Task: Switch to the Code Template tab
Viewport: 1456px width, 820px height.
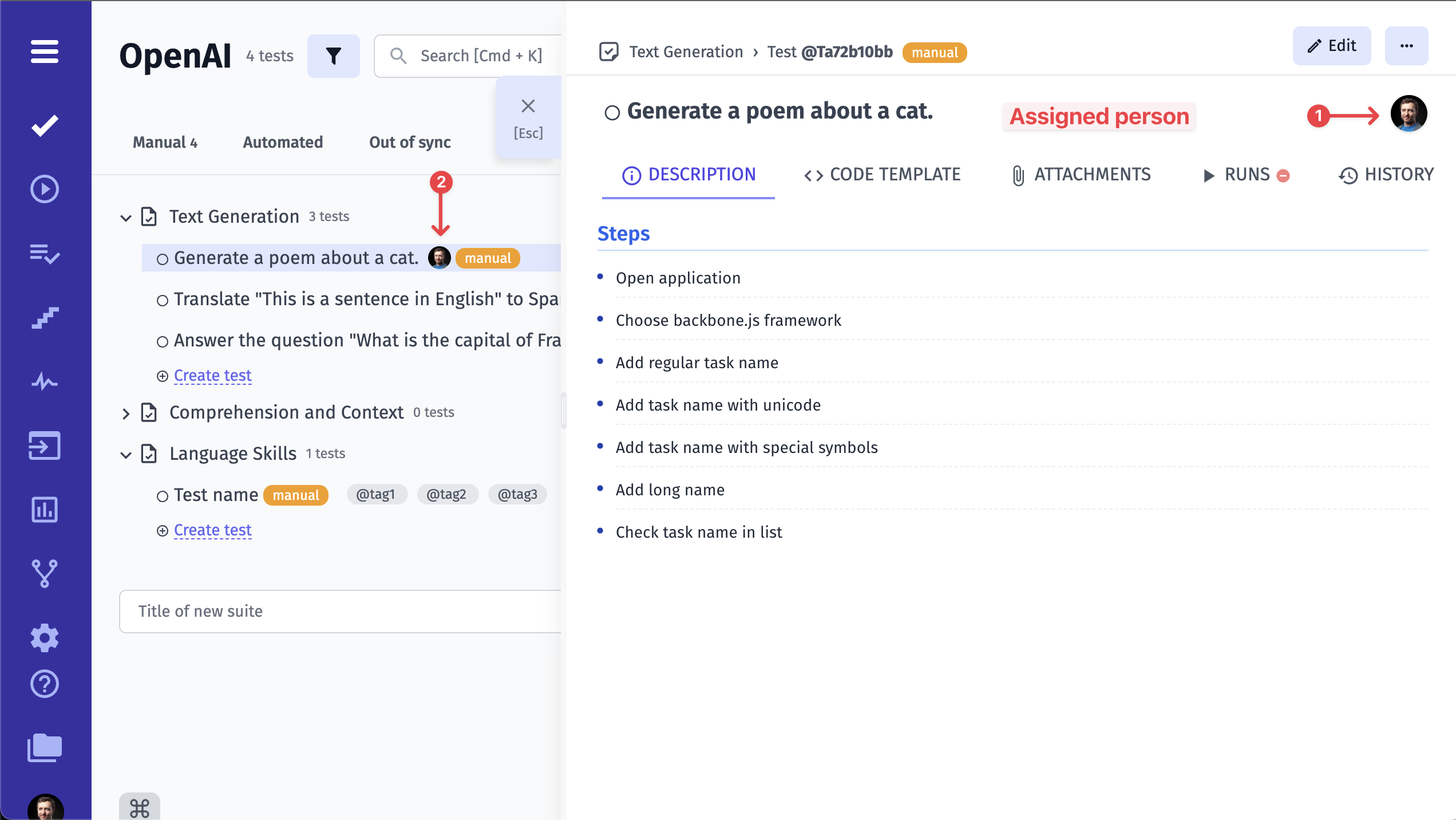Action: click(x=882, y=175)
